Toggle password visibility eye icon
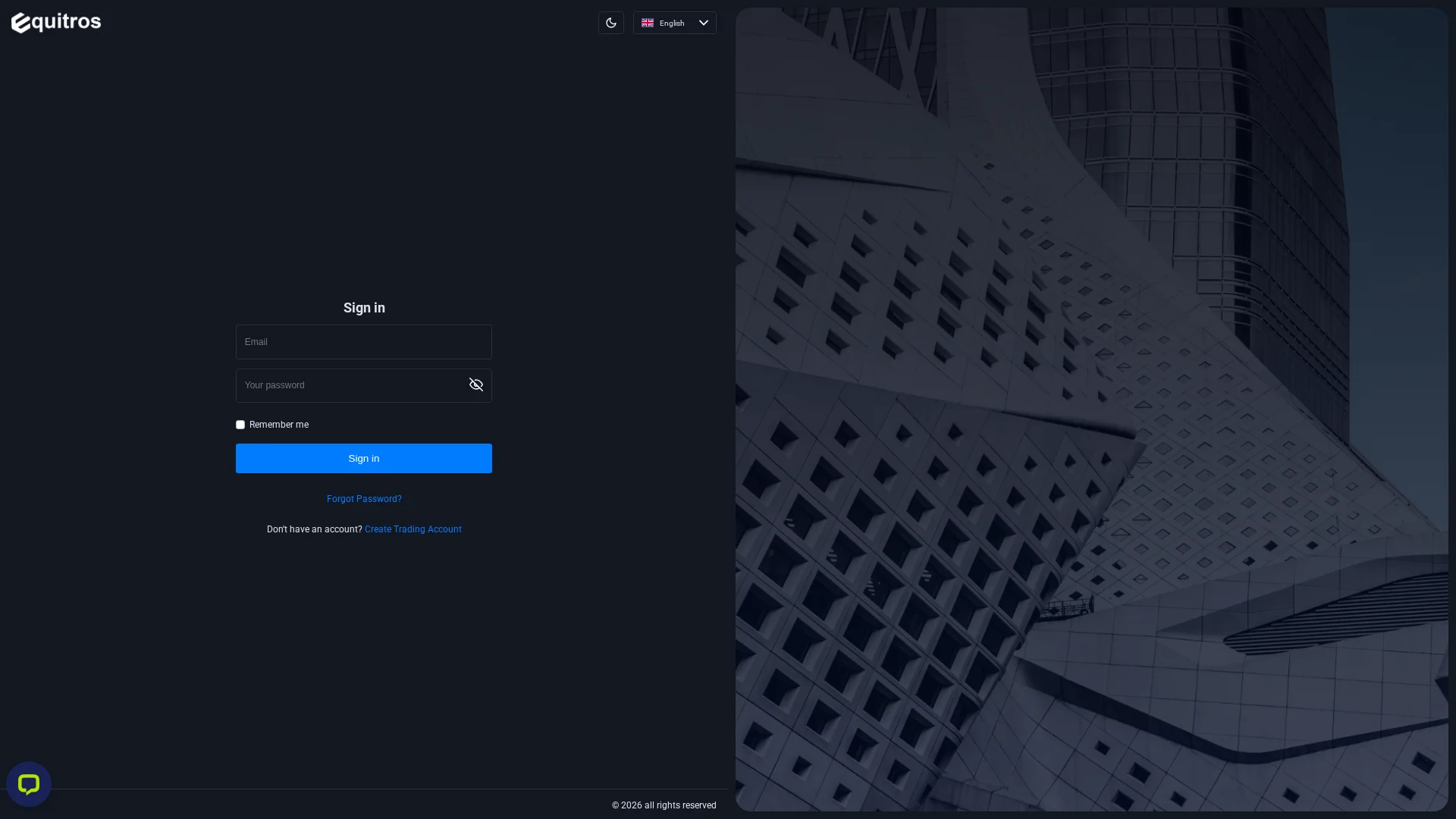1456x819 pixels. pyautogui.click(x=476, y=385)
